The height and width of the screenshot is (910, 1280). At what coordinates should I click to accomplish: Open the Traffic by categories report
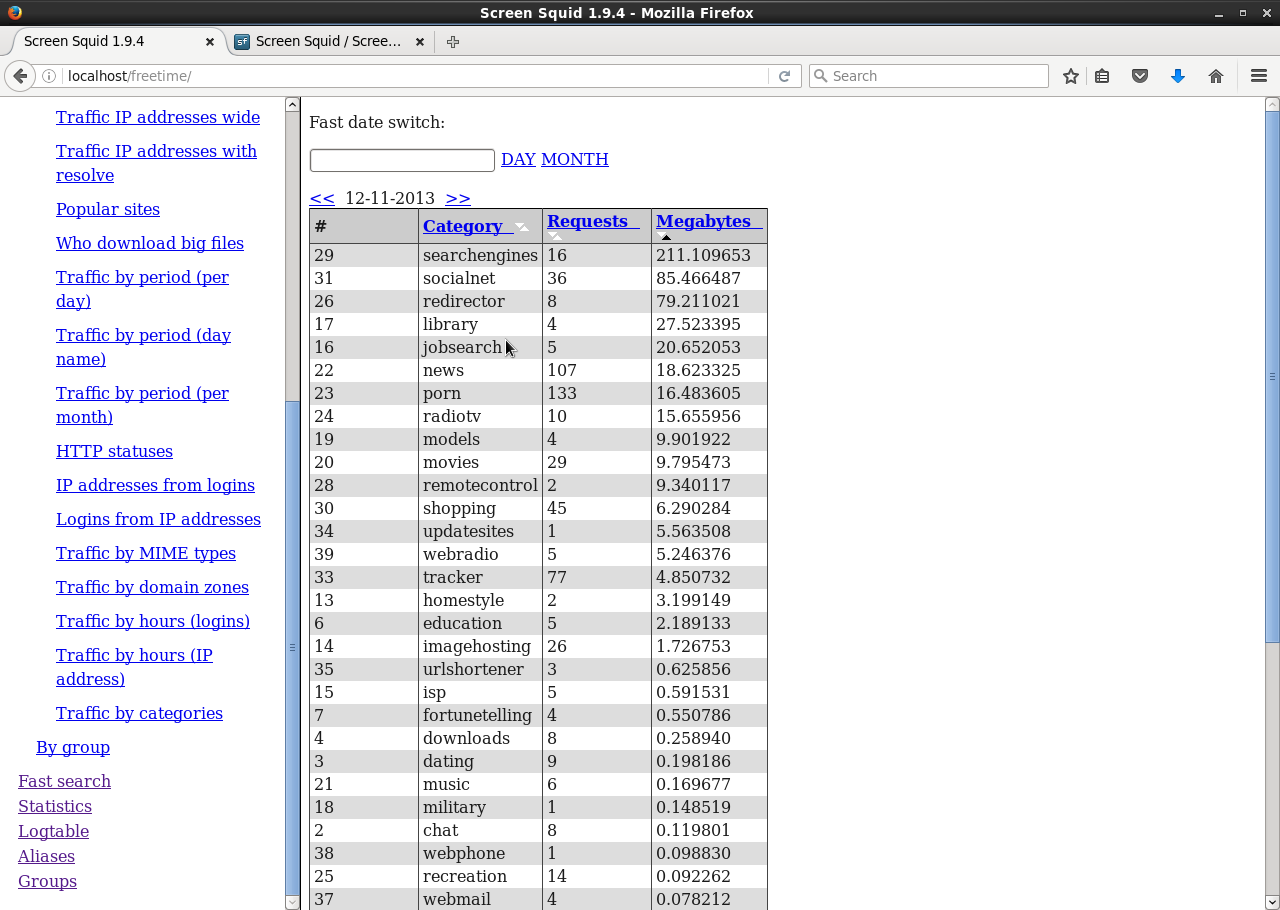[x=139, y=713]
